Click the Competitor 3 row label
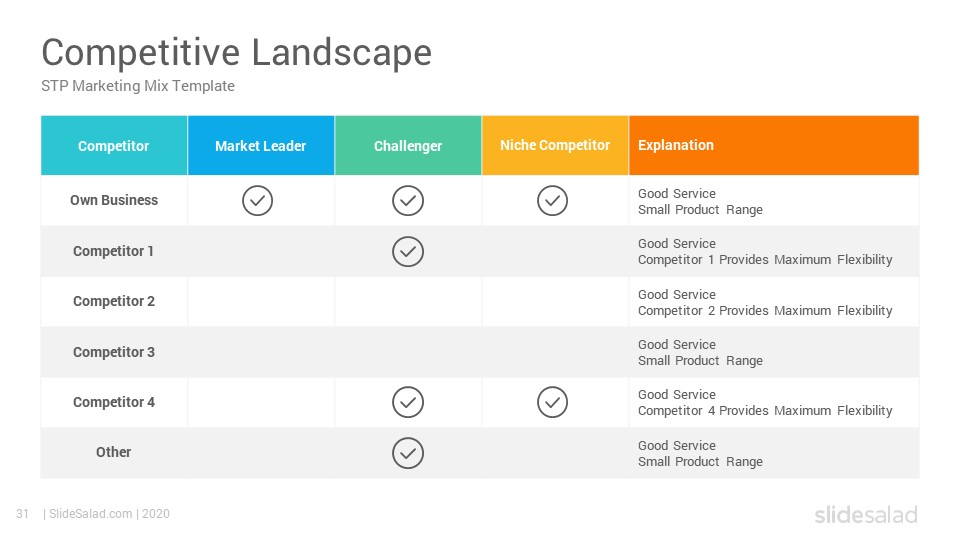This screenshot has height=540, width=960. coord(114,352)
